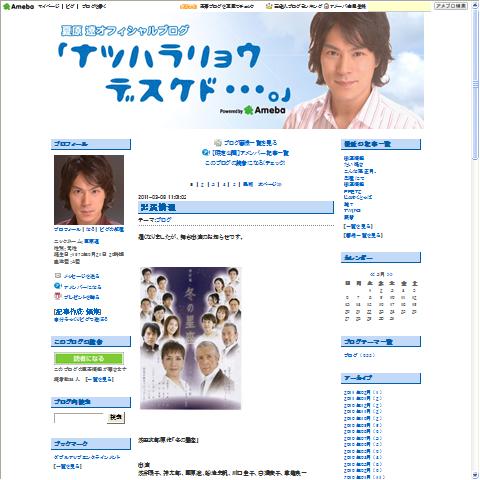This screenshot has width=480, height=480.
Task: Click the orange badge in the top bar
Action: click(x=189, y=6)
